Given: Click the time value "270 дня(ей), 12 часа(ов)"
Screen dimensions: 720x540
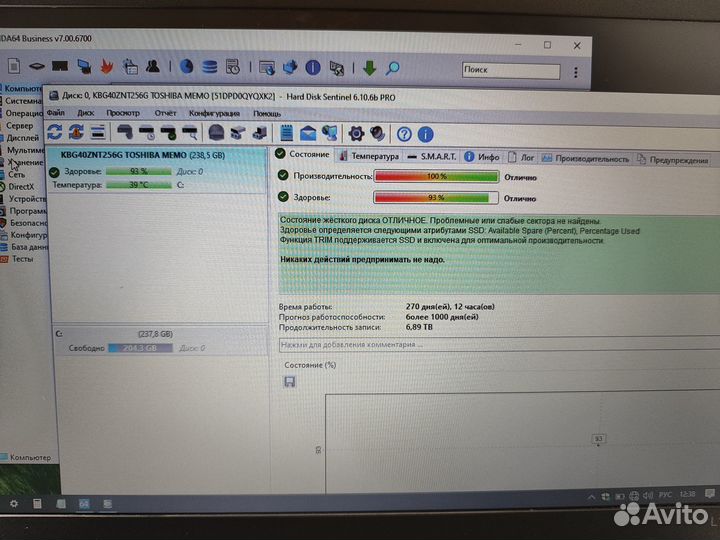Looking at the screenshot, I should pyautogui.click(x=450, y=306).
